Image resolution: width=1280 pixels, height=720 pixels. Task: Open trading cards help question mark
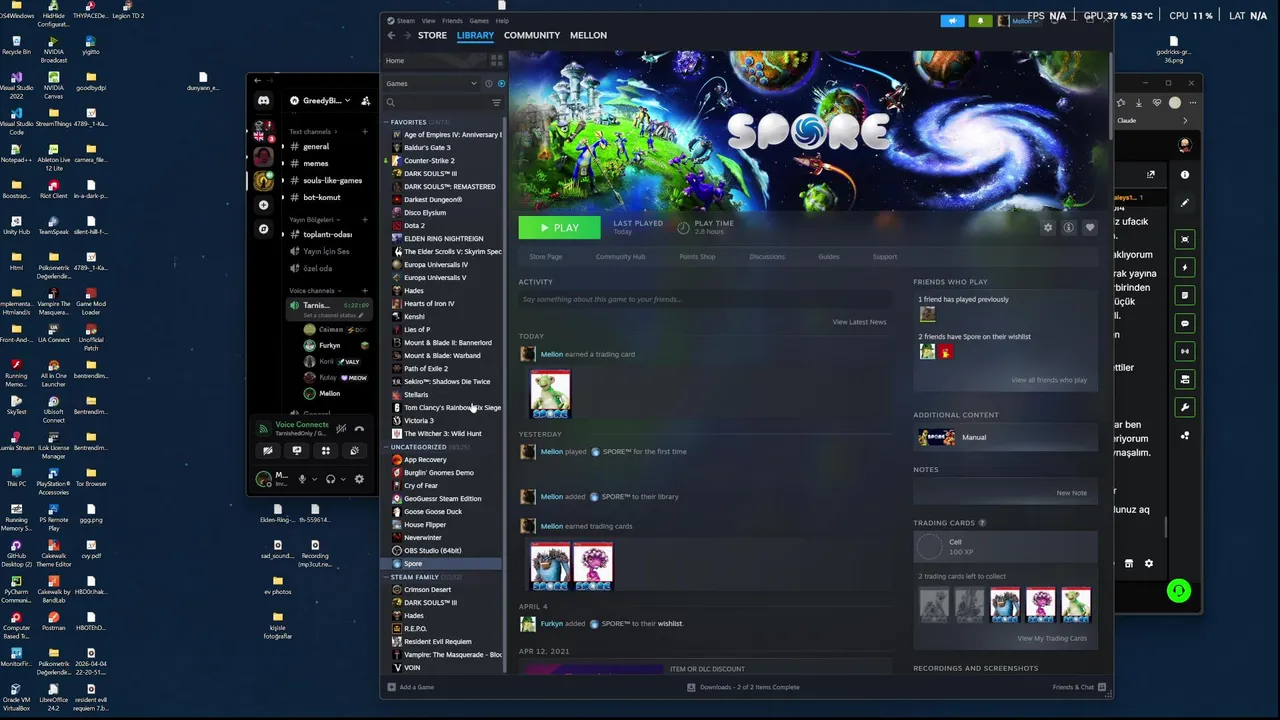[982, 523]
